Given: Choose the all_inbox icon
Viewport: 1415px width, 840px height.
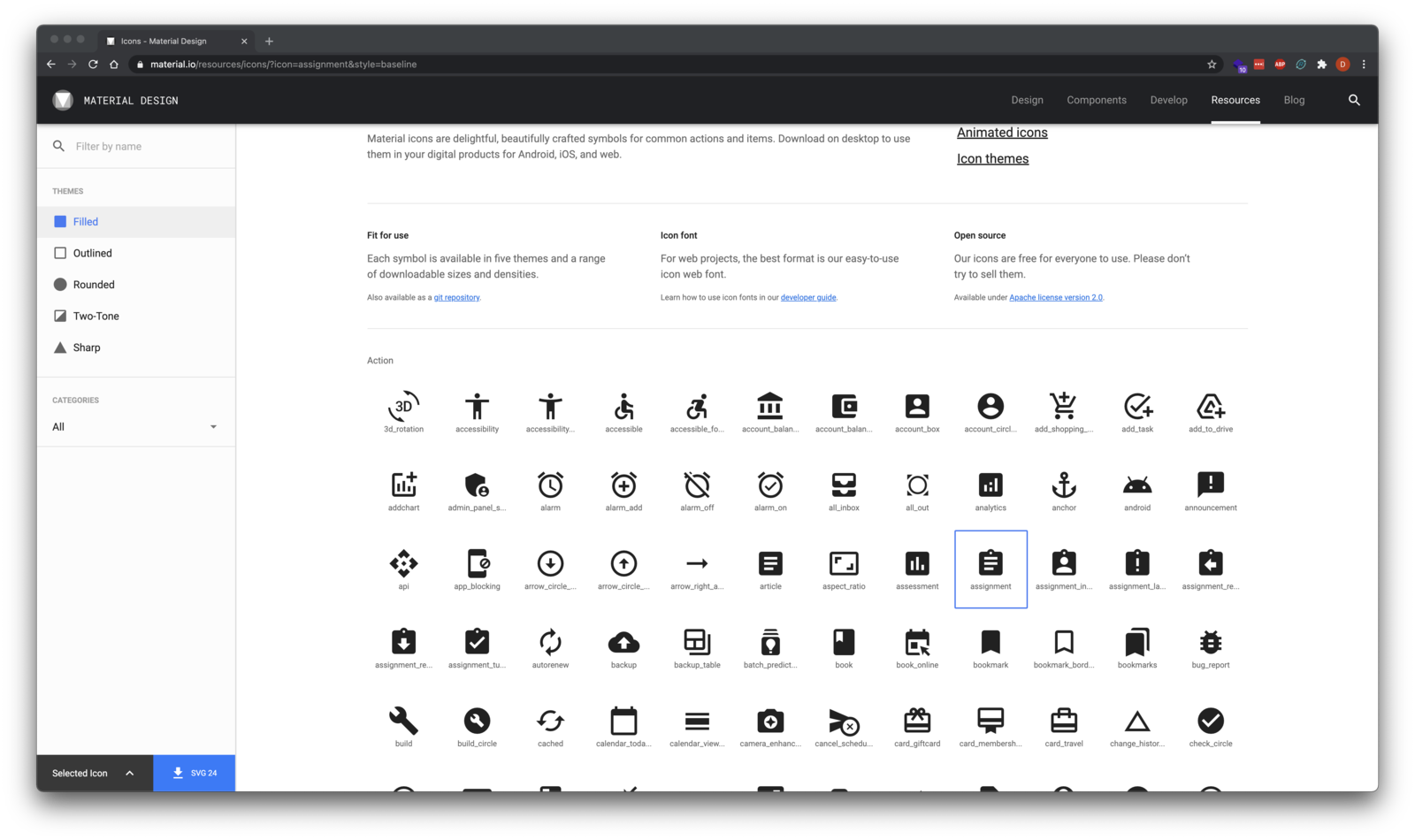Looking at the screenshot, I should 844,485.
